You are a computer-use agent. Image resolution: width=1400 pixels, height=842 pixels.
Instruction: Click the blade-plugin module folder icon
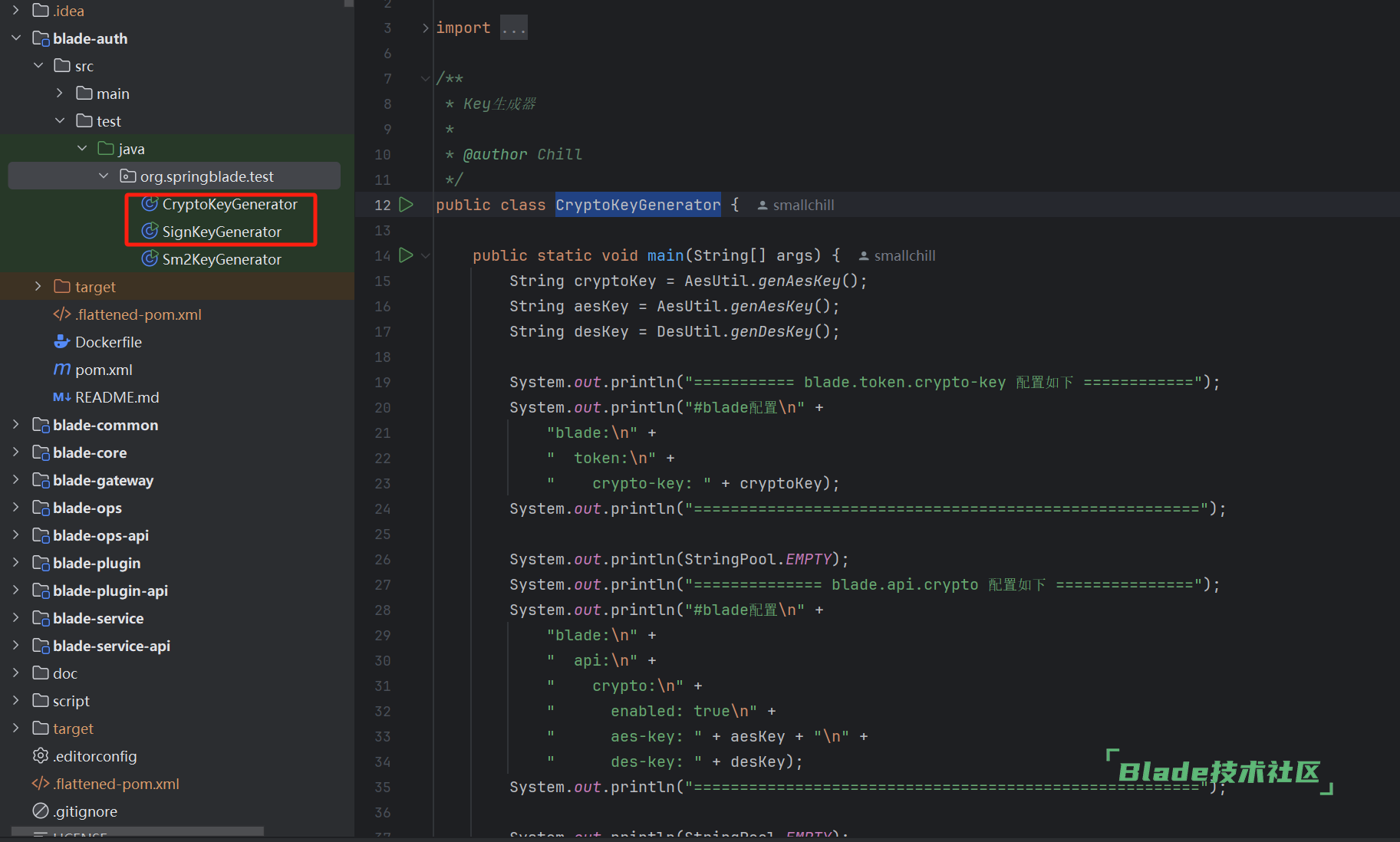[41, 563]
